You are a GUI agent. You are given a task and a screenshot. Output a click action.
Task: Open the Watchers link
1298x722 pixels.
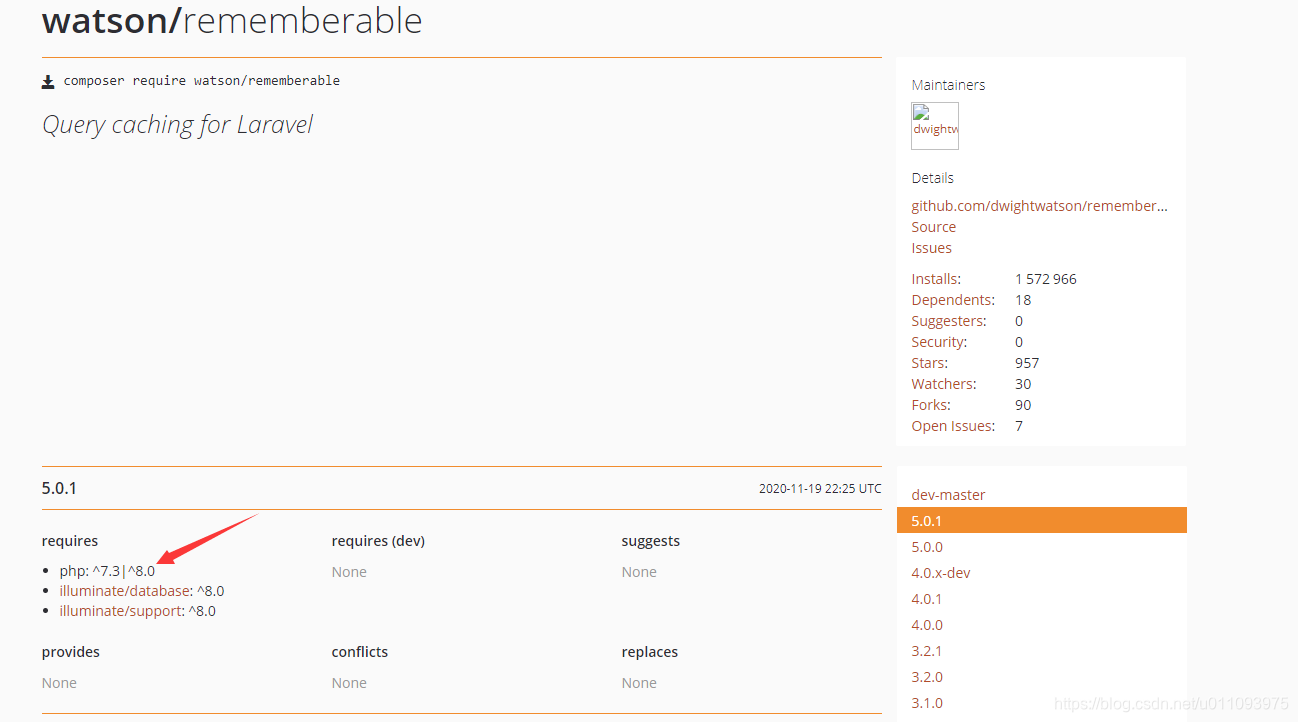(x=944, y=384)
